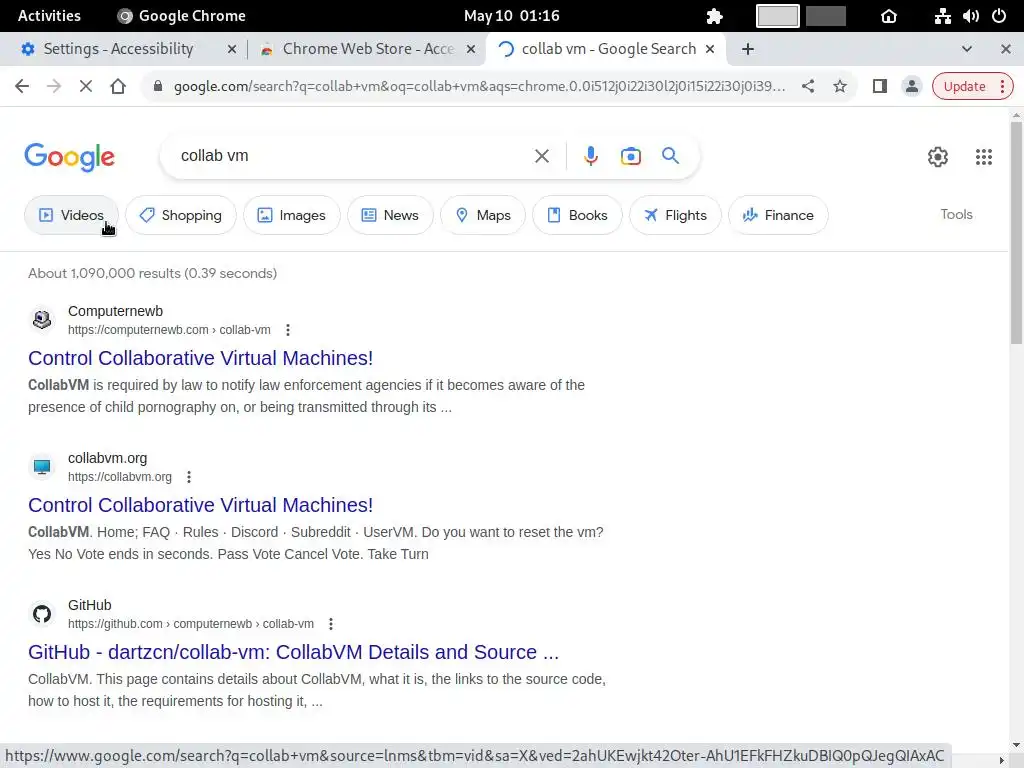1024x768 pixels.
Task: Open the collabvm.org Control Collaborative Virtual Machines link
Action: click(x=200, y=505)
